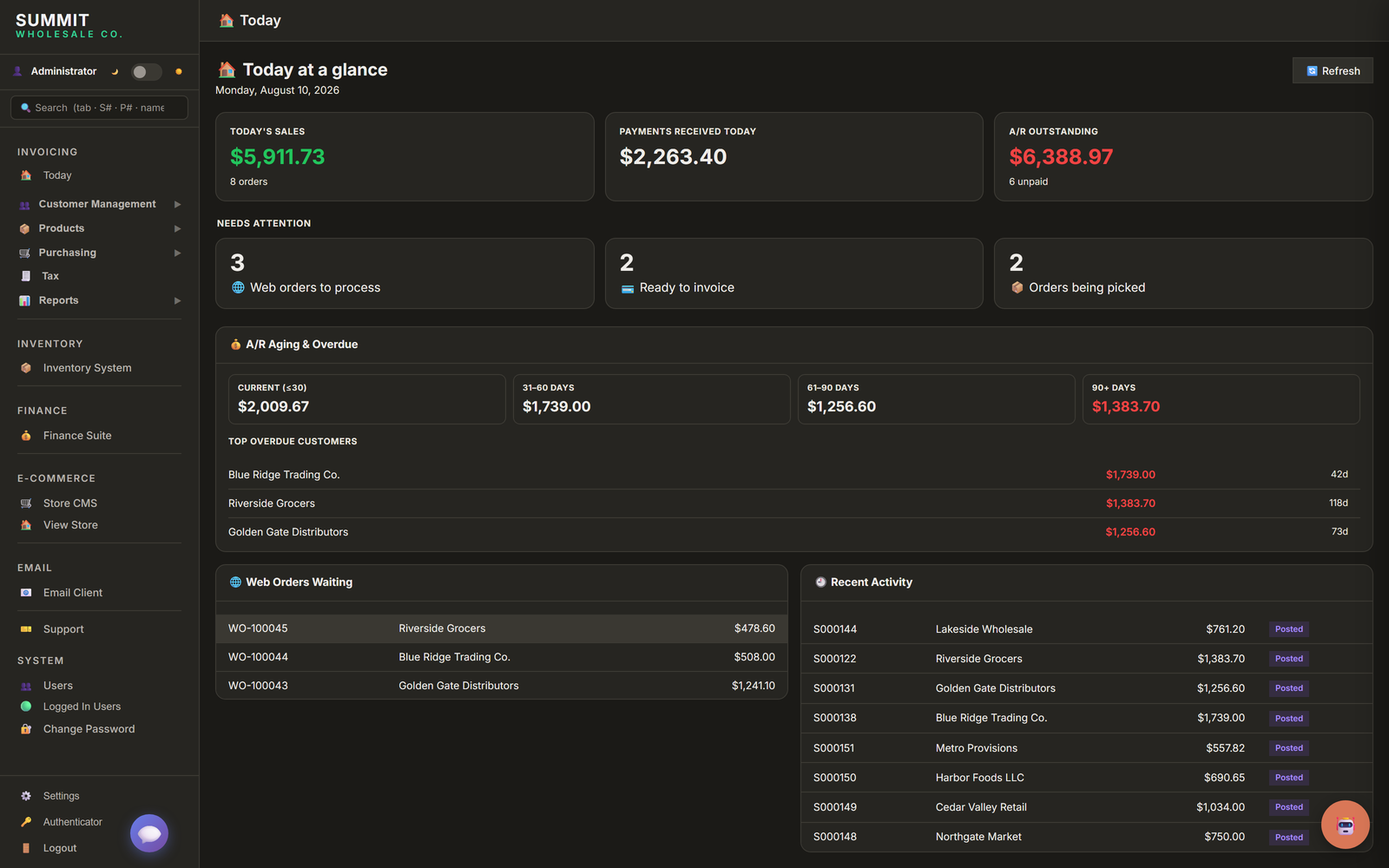Open Finance Suite
Screen dimensions: 1389x868
[x=77, y=436]
